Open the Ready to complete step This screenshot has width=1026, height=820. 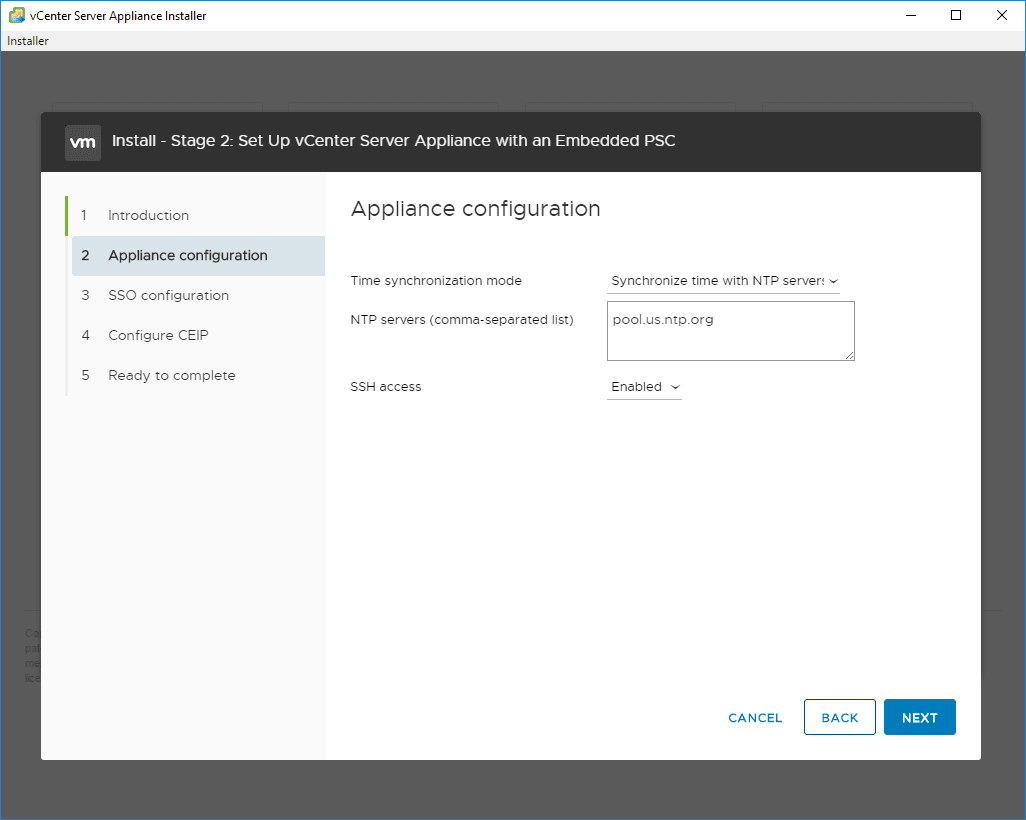pos(171,375)
